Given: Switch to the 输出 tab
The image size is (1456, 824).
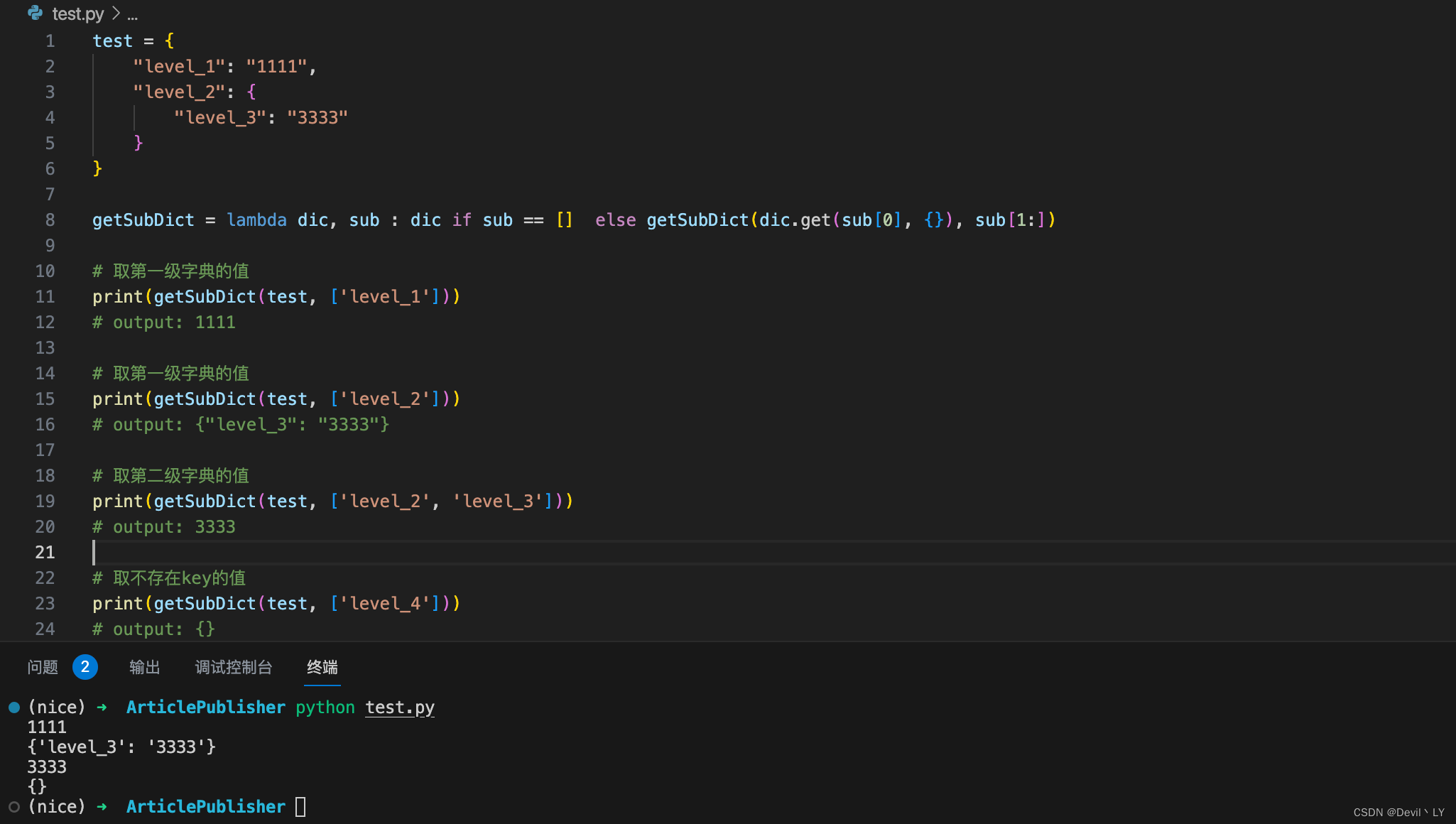Looking at the screenshot, I should pyautogui.click(x=145, y=667).
